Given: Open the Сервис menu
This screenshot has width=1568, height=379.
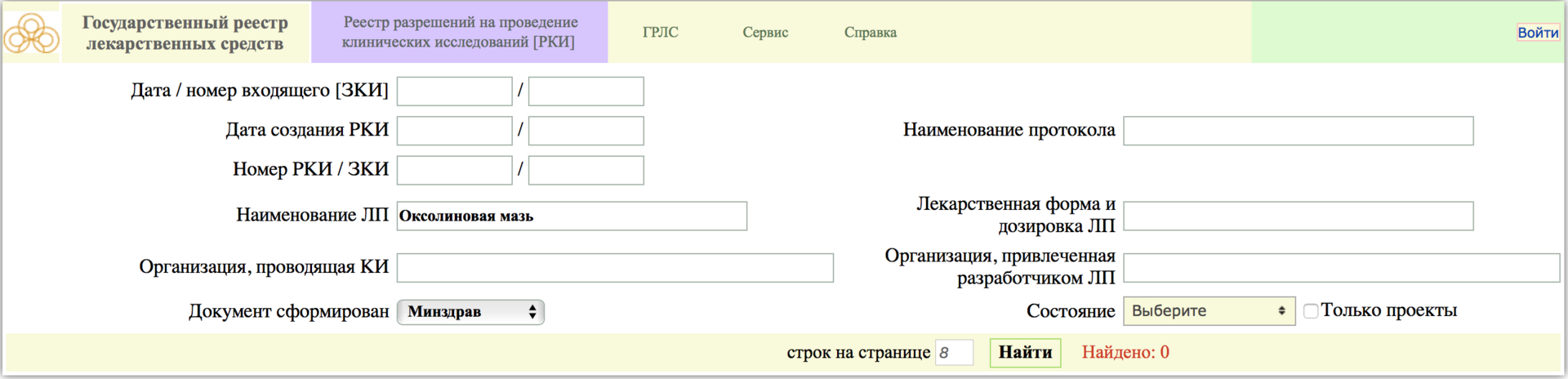Looking at the screenshot, I should click(765, 33).
